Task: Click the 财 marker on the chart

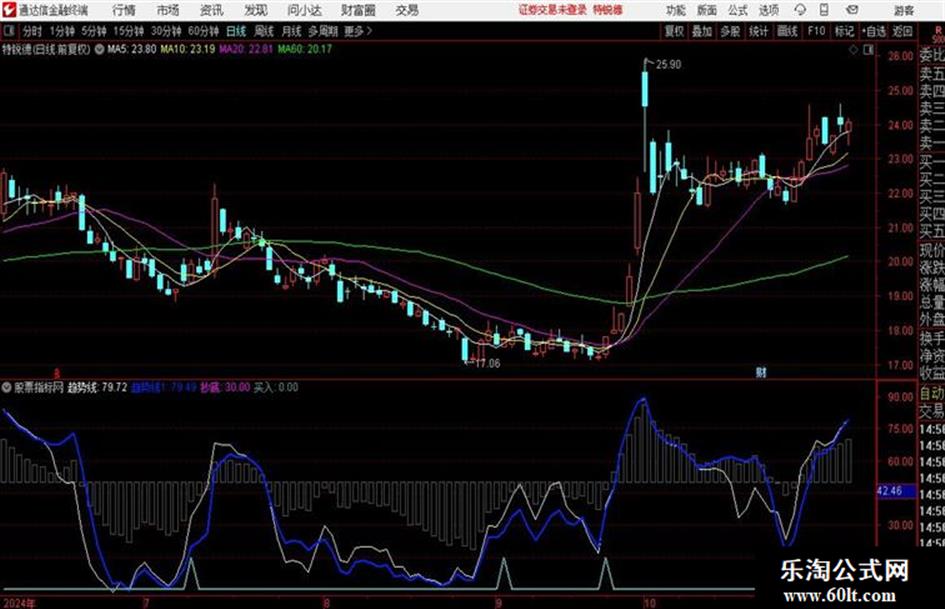Action: pyautogui.click(x=761, y=372)
